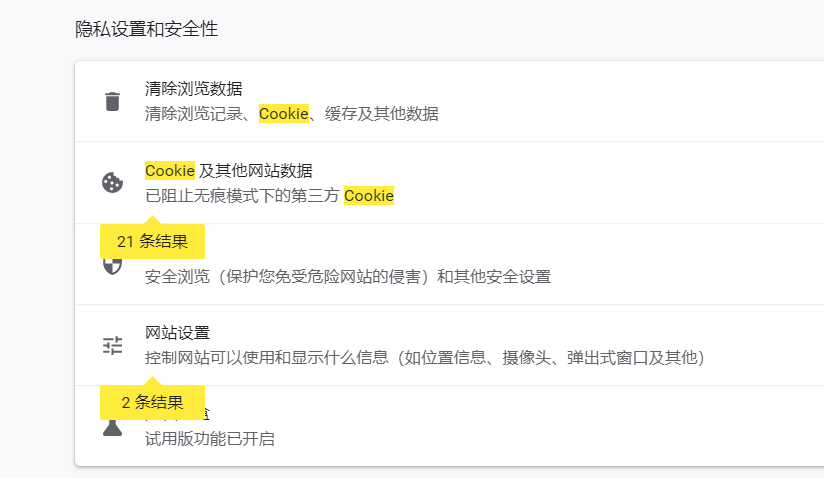Click the cookie icon
Viewport: 824px width, 478px height.
tap(112, 183)
